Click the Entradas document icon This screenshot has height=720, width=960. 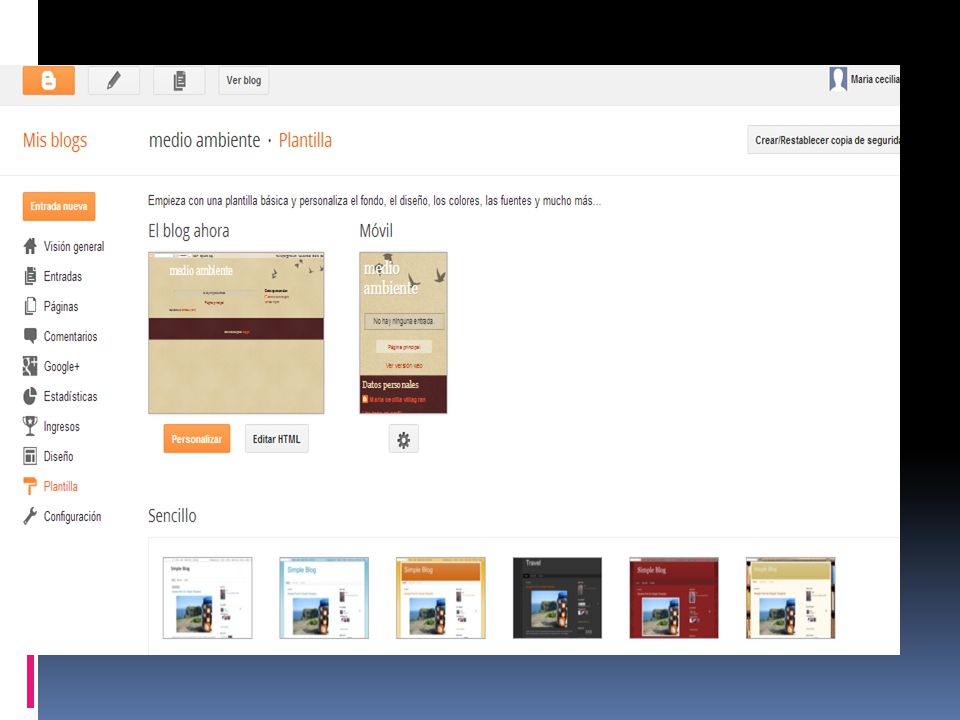(x=30, y=276)
